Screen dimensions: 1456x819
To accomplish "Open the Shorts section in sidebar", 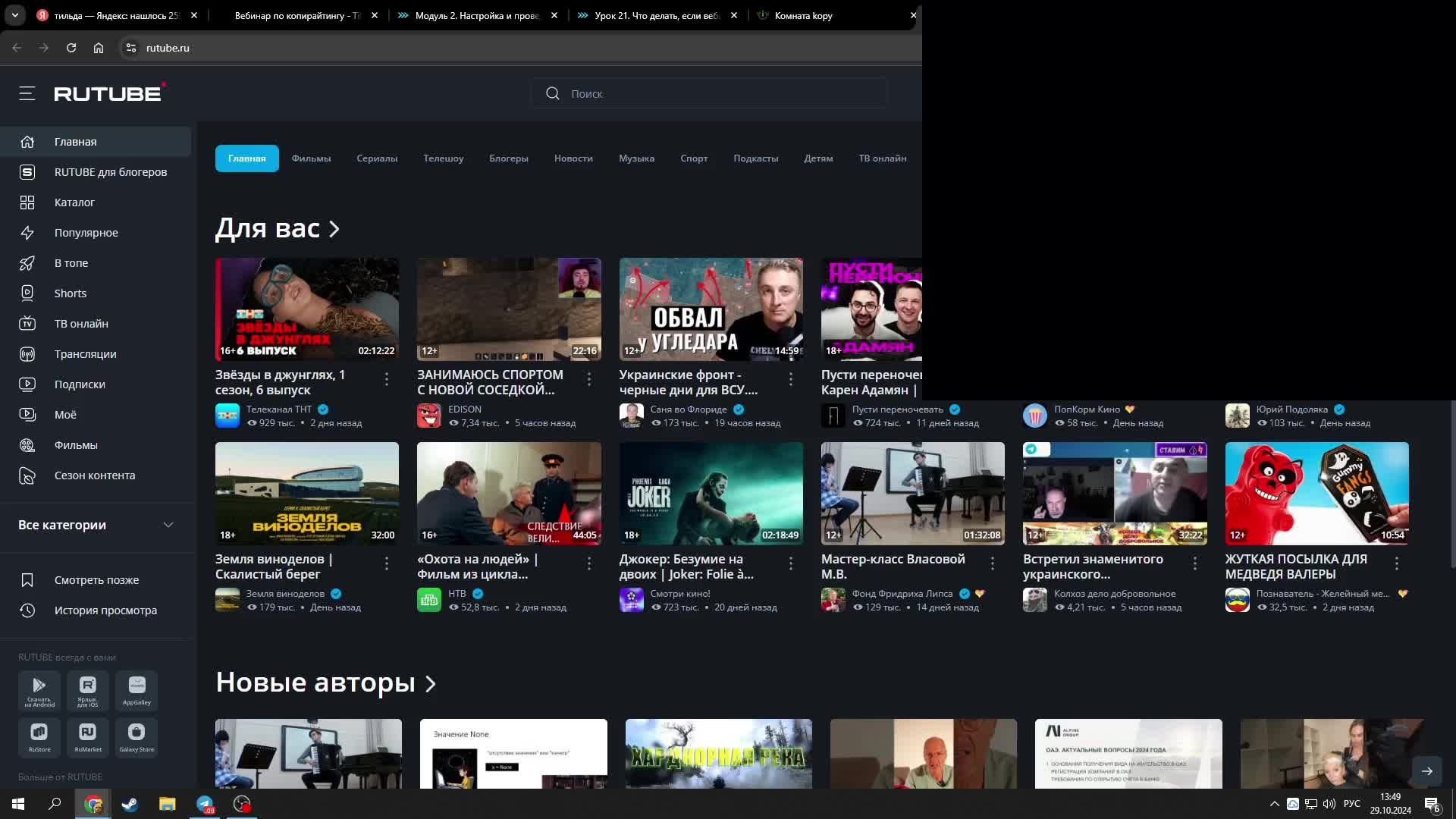I will [x=70, y=293].
